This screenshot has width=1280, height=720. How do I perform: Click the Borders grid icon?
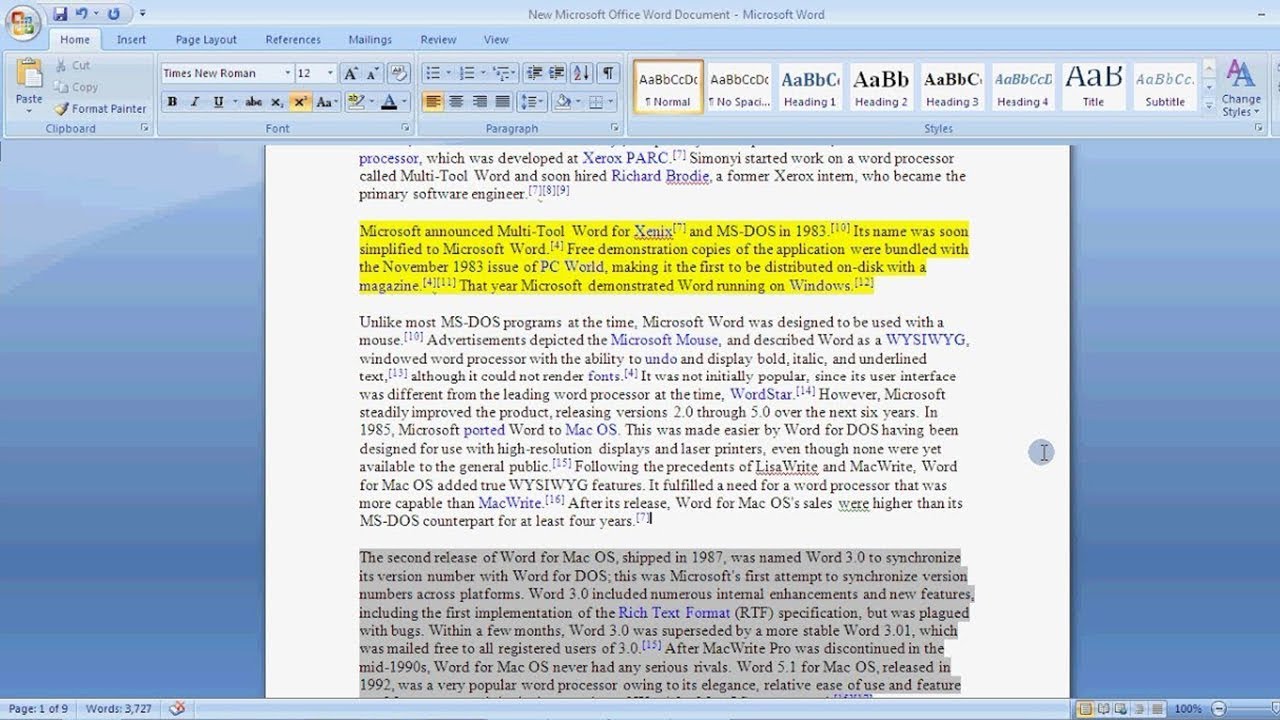(x=597, y=102)
